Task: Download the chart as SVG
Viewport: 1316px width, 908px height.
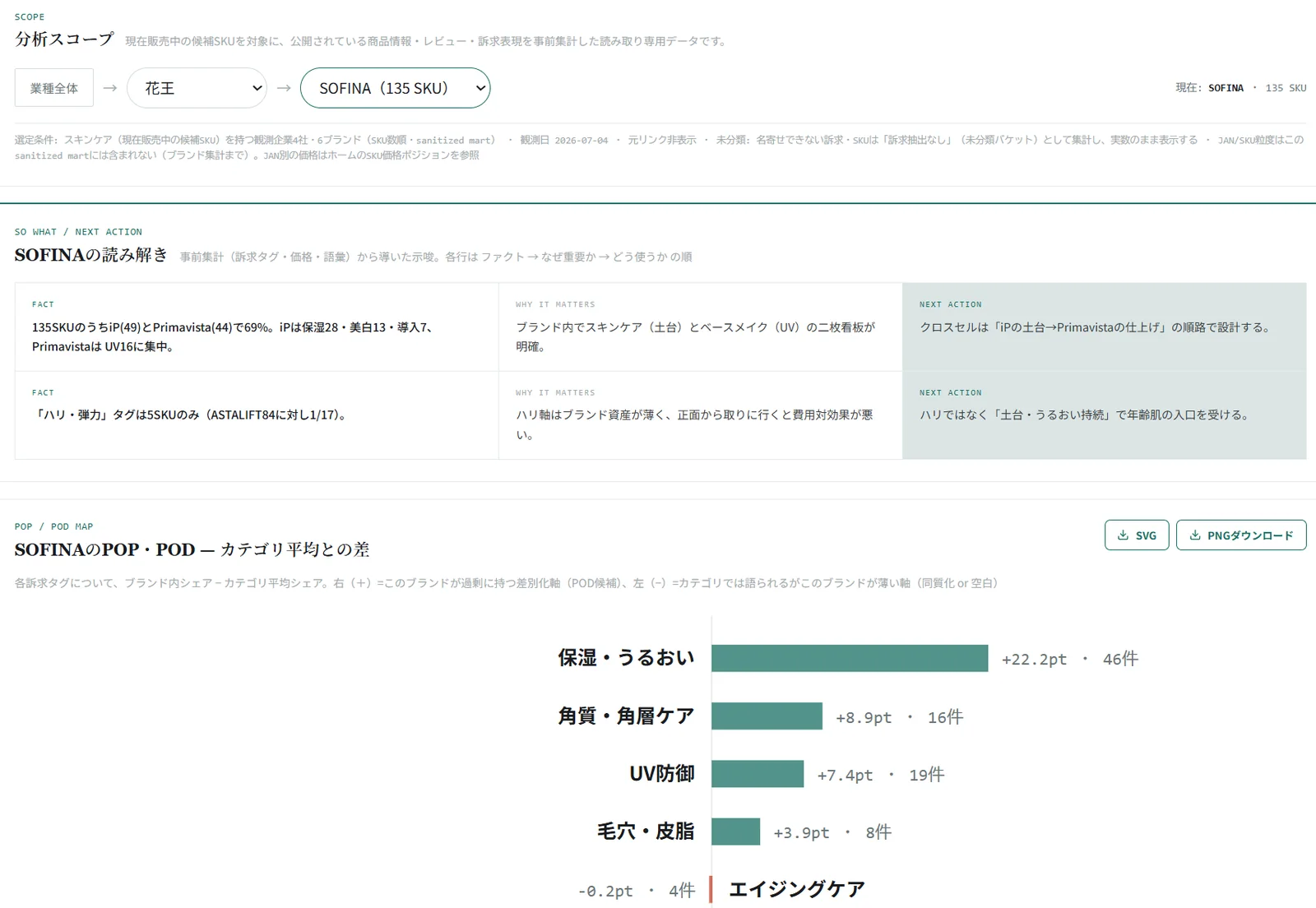Action: pos(1137,535)
